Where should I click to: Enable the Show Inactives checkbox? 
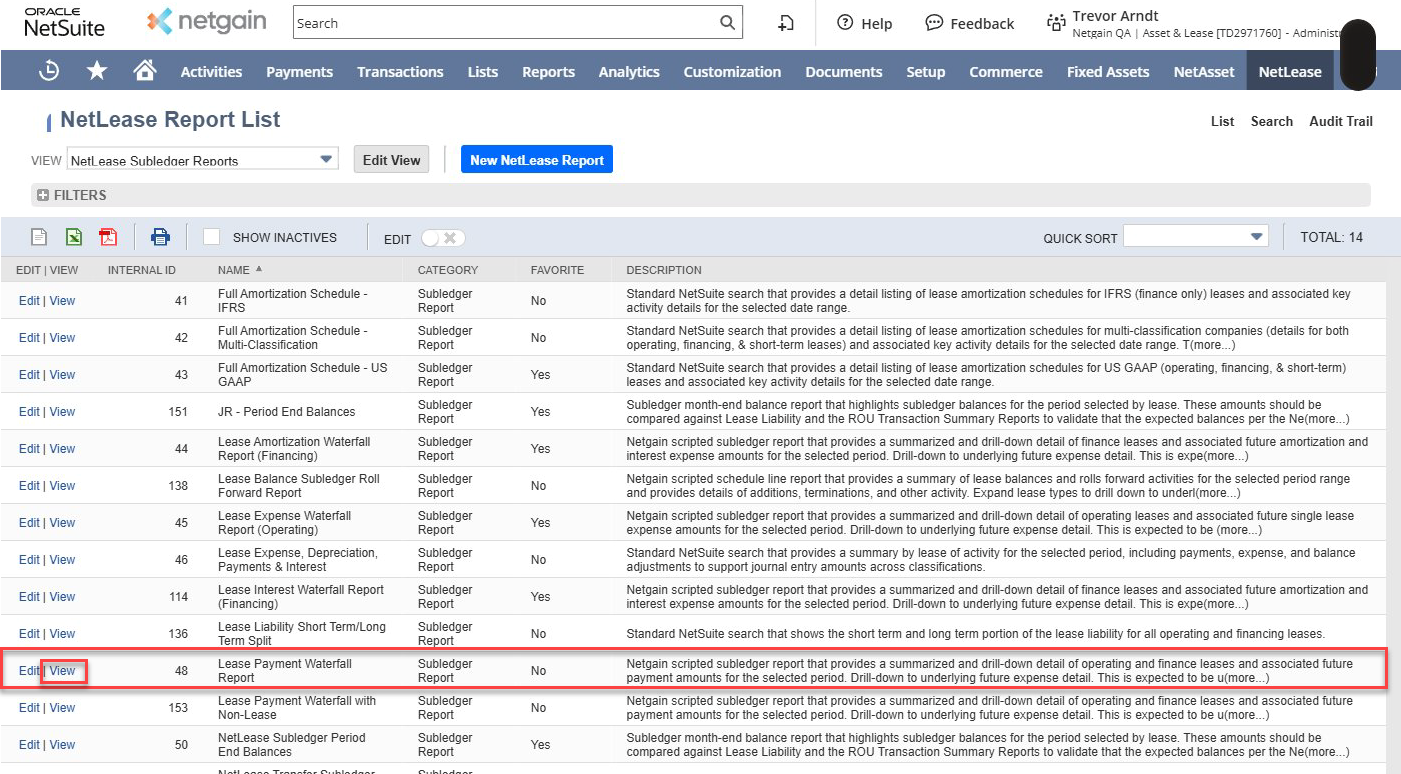(x=212, y=237)
